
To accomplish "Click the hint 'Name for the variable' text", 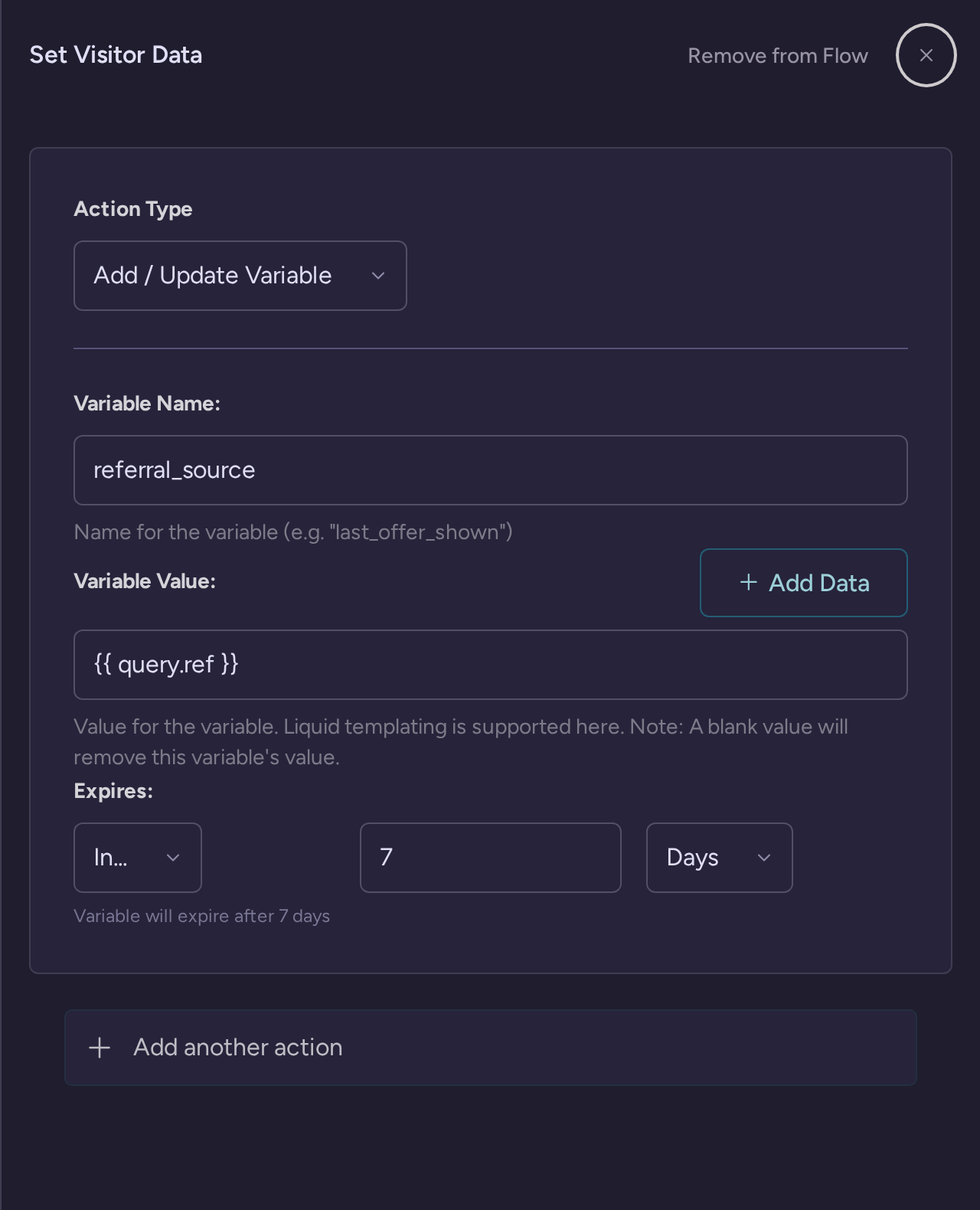I will [x=293, y=532].
